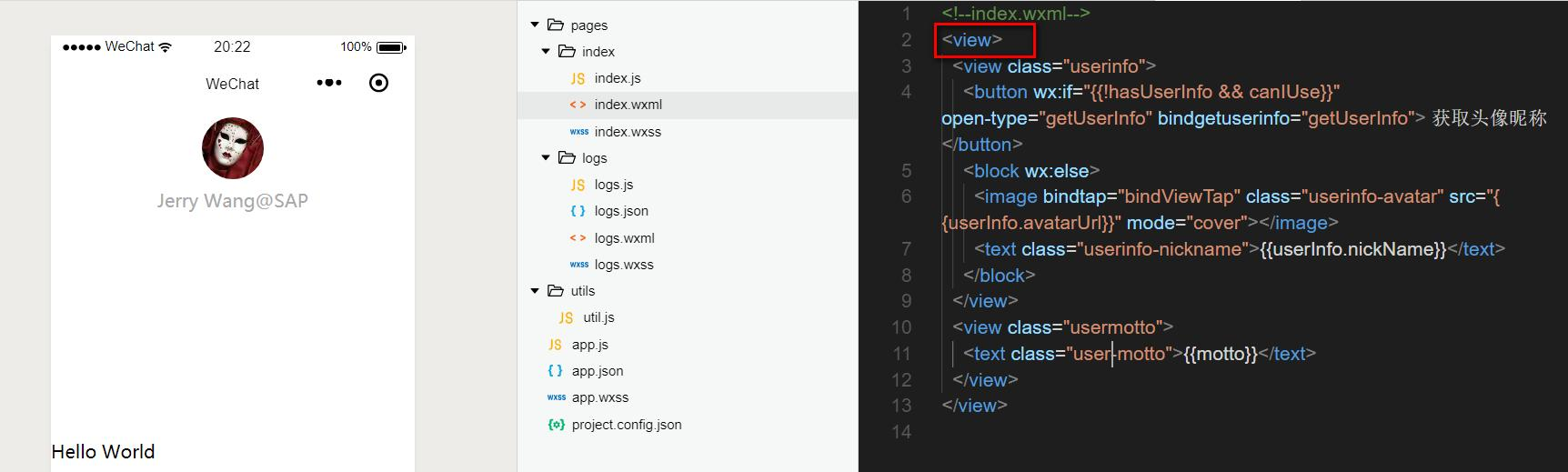Click the wxss icon beside index.wxss
The width and height of the screenshot is (1568, 472).
point(578,132)
